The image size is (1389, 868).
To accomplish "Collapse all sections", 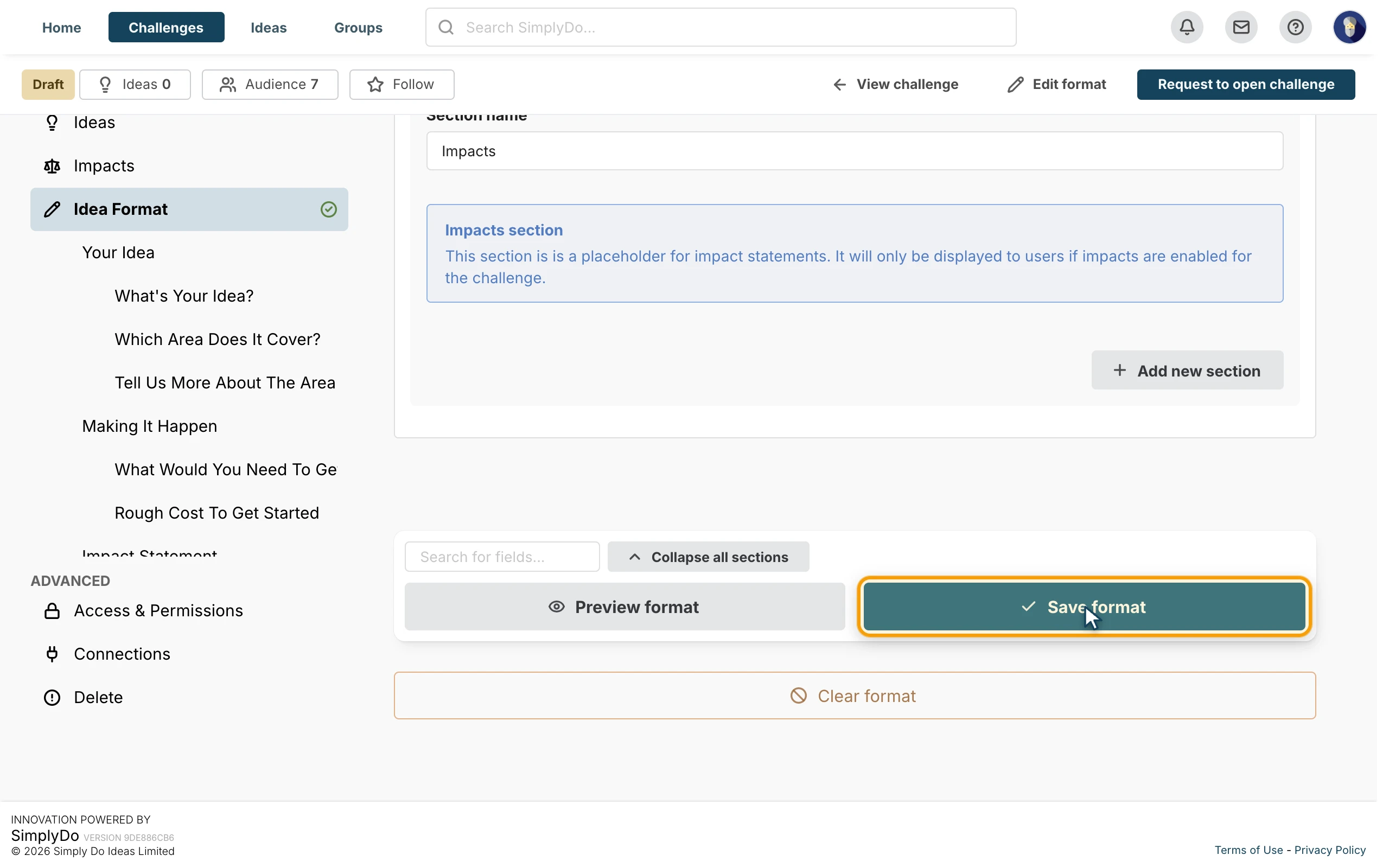I will pyautogui.click(x=708, y=556).
